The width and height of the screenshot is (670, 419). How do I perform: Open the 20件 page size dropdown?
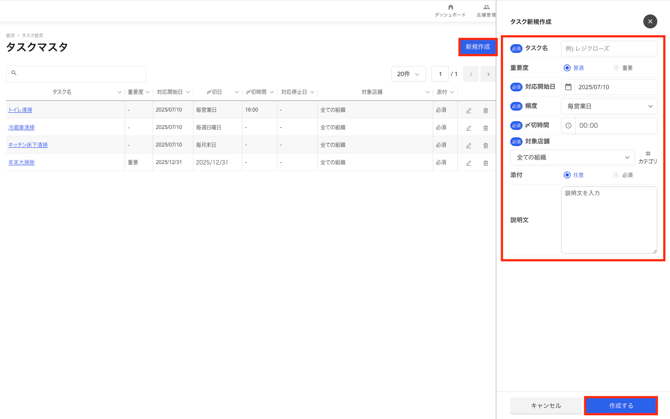(x=408, y=74)
